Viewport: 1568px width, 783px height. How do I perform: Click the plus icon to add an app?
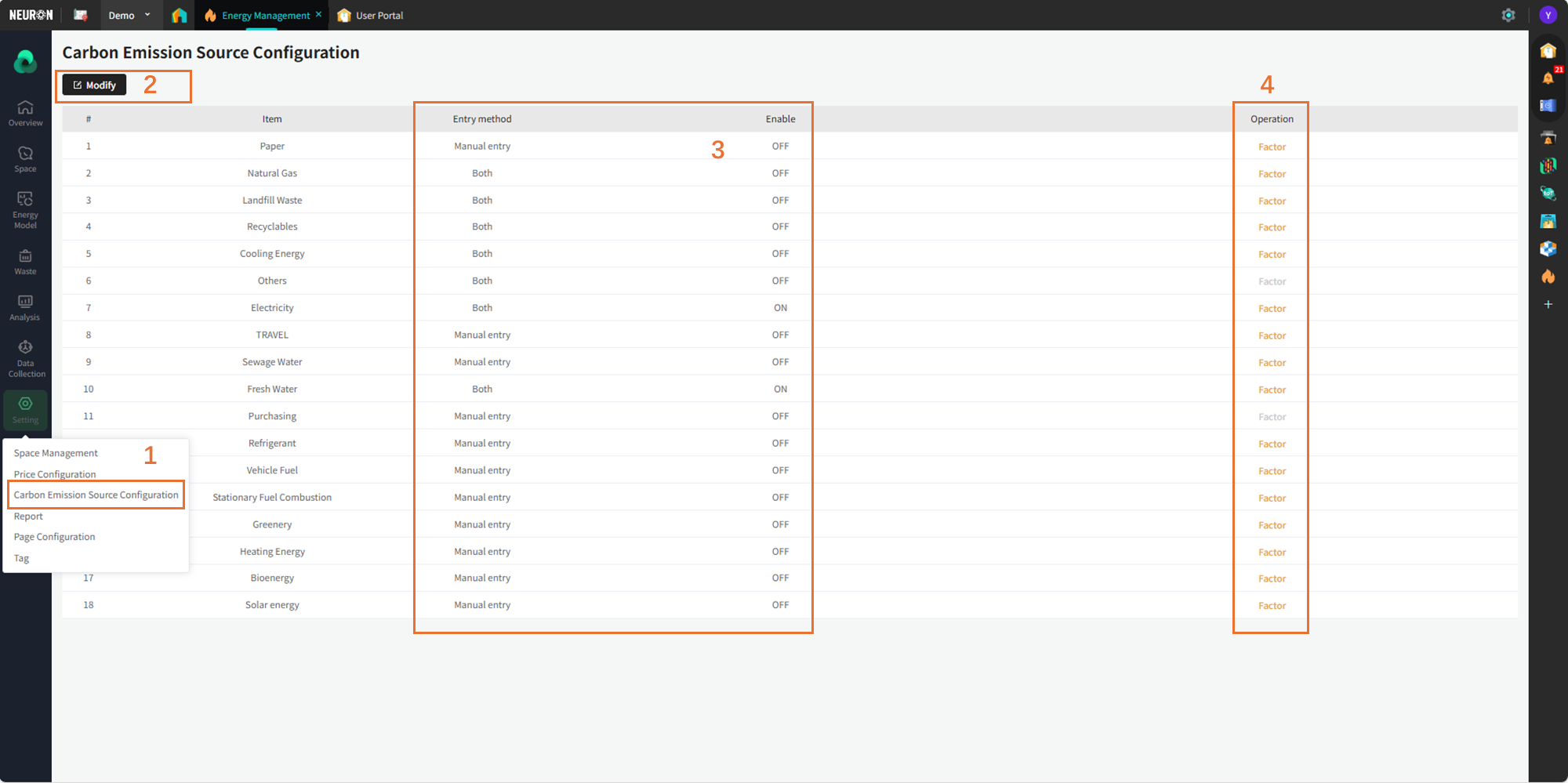(x=1548, y=304)
